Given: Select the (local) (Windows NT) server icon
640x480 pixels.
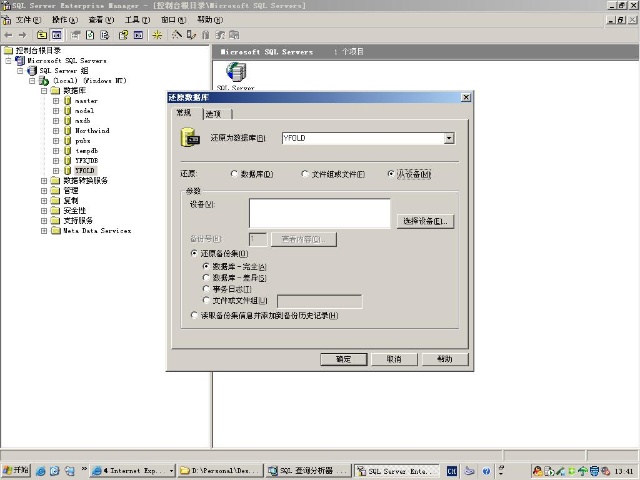Looking at the screenshot, I should (x=44, y=80).
